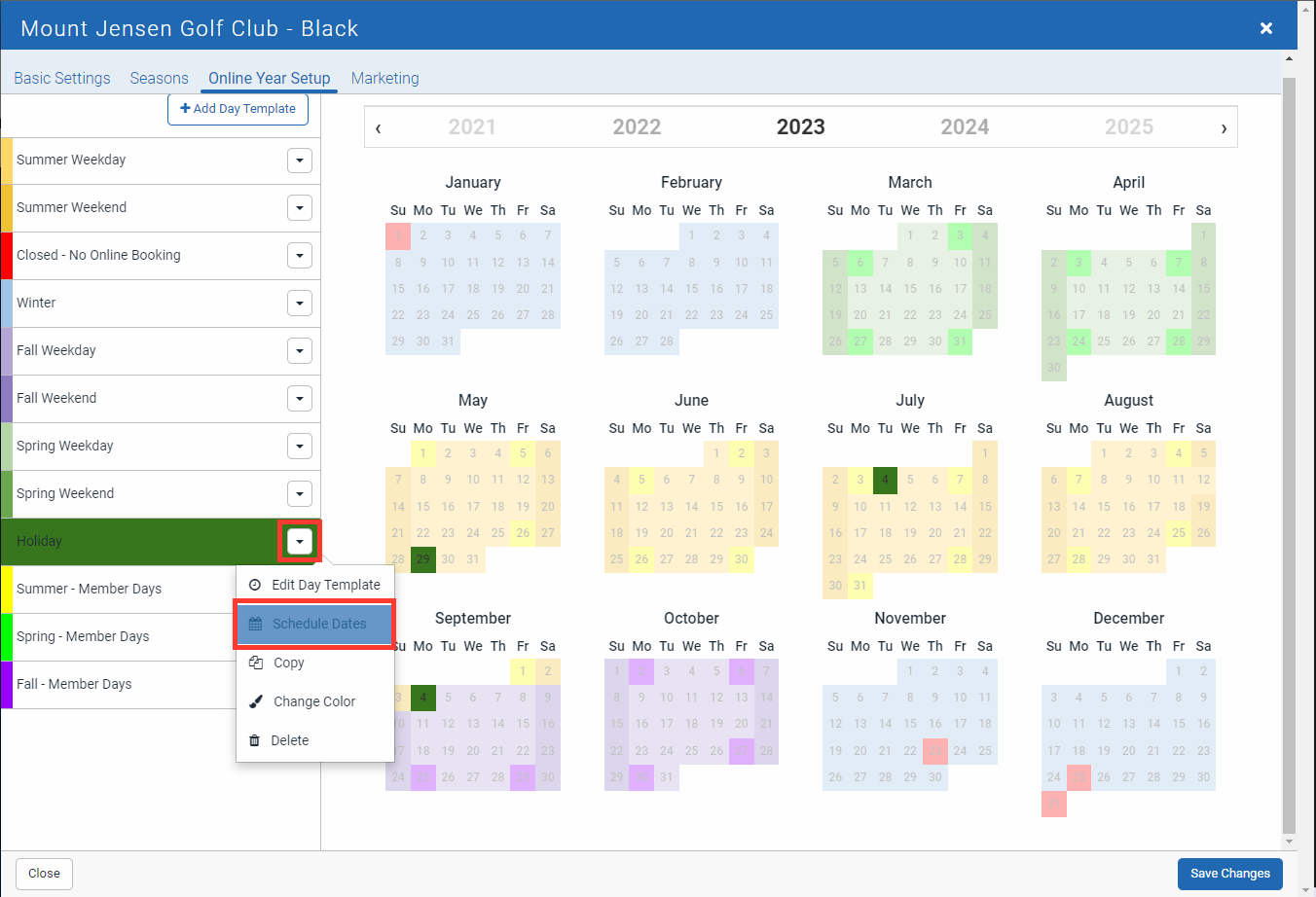Close the dialog with the X icon
The width and height of the screenshot is (1316, 897).
coord(1265,28)
